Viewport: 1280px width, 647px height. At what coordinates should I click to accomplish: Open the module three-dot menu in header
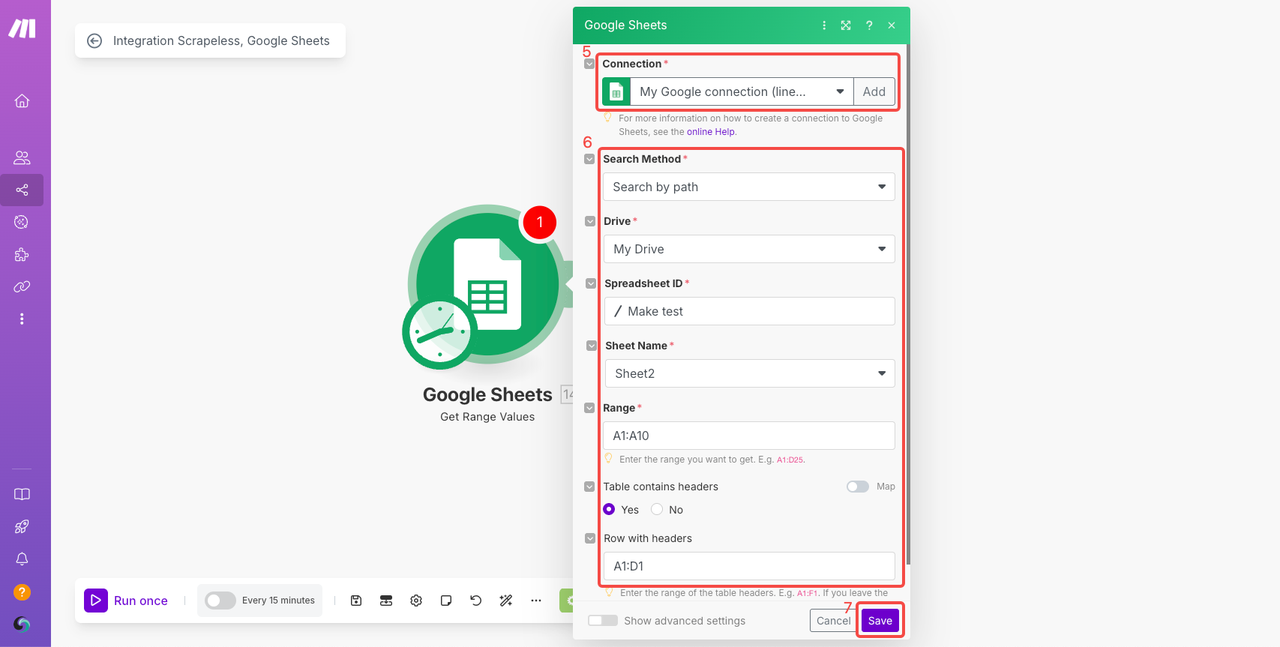(x=824, y=25)
